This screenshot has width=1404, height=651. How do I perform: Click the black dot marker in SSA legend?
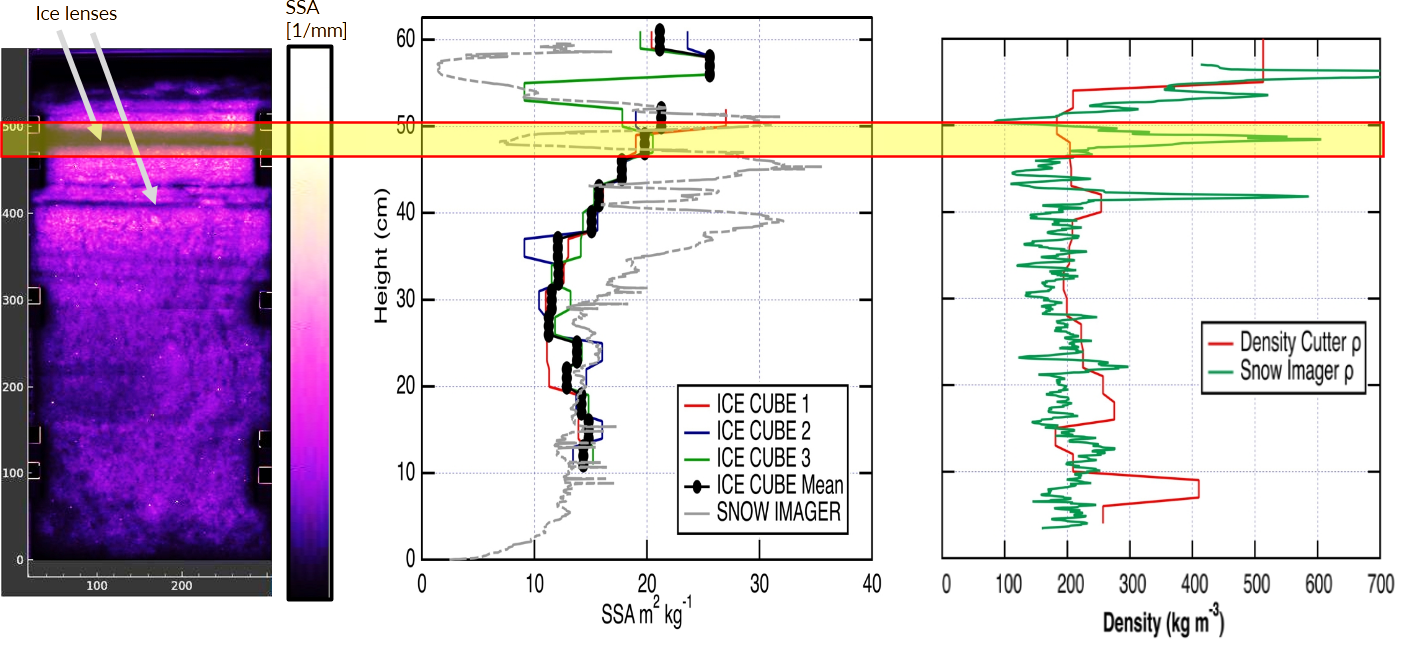click(x=697, y=485)
